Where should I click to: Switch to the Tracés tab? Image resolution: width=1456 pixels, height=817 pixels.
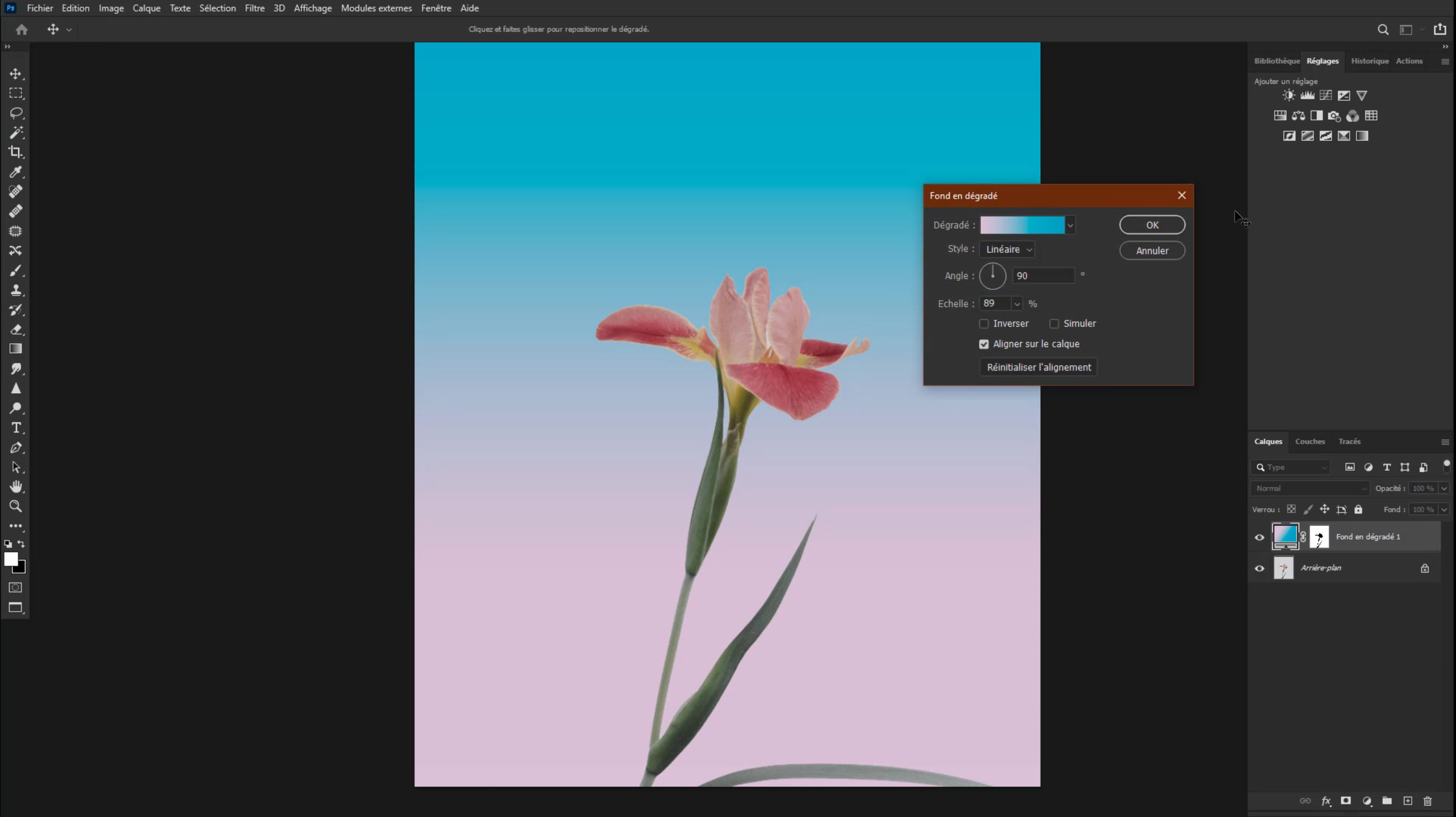(1349, 441)
